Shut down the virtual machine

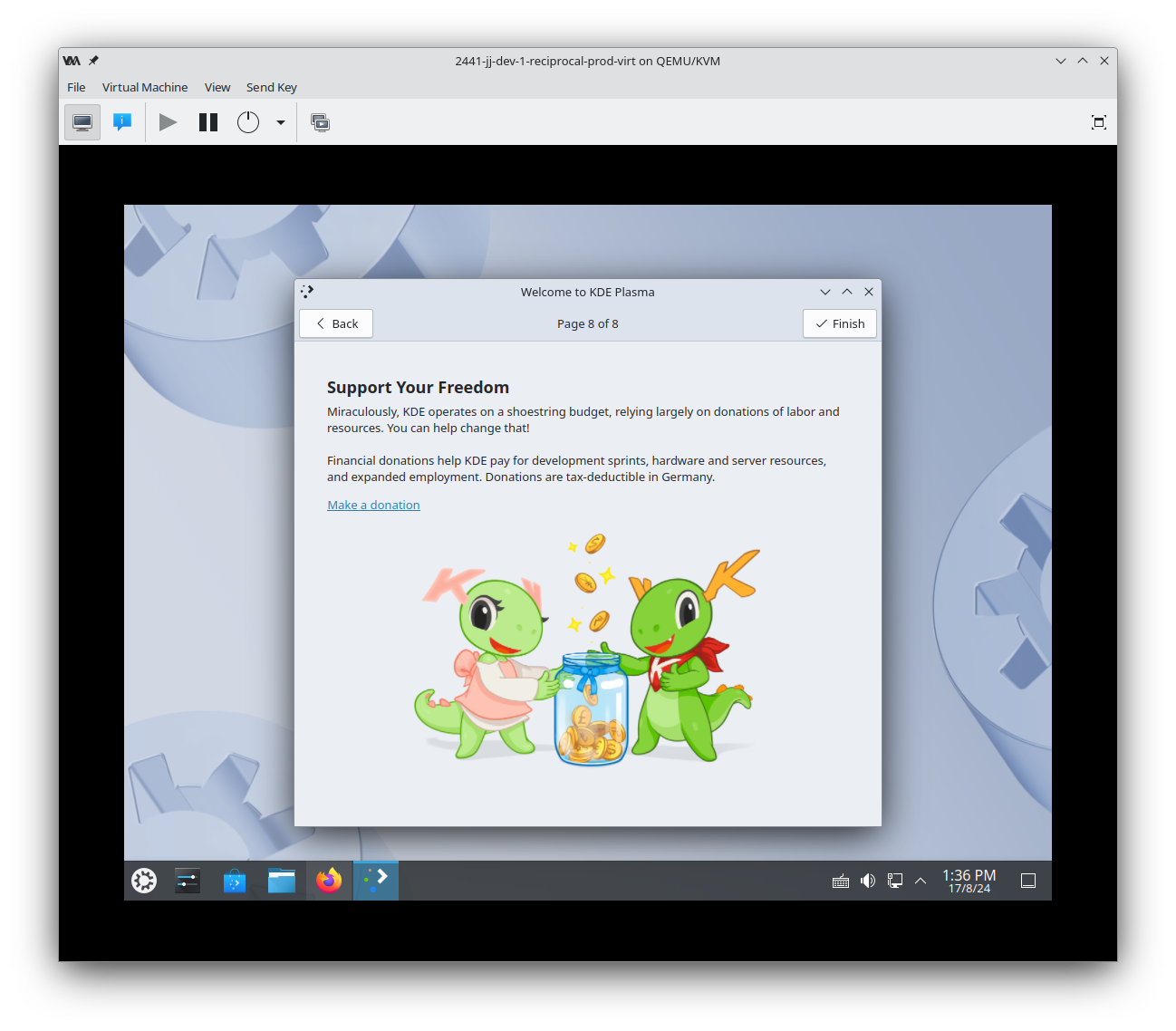coord(248,122)
